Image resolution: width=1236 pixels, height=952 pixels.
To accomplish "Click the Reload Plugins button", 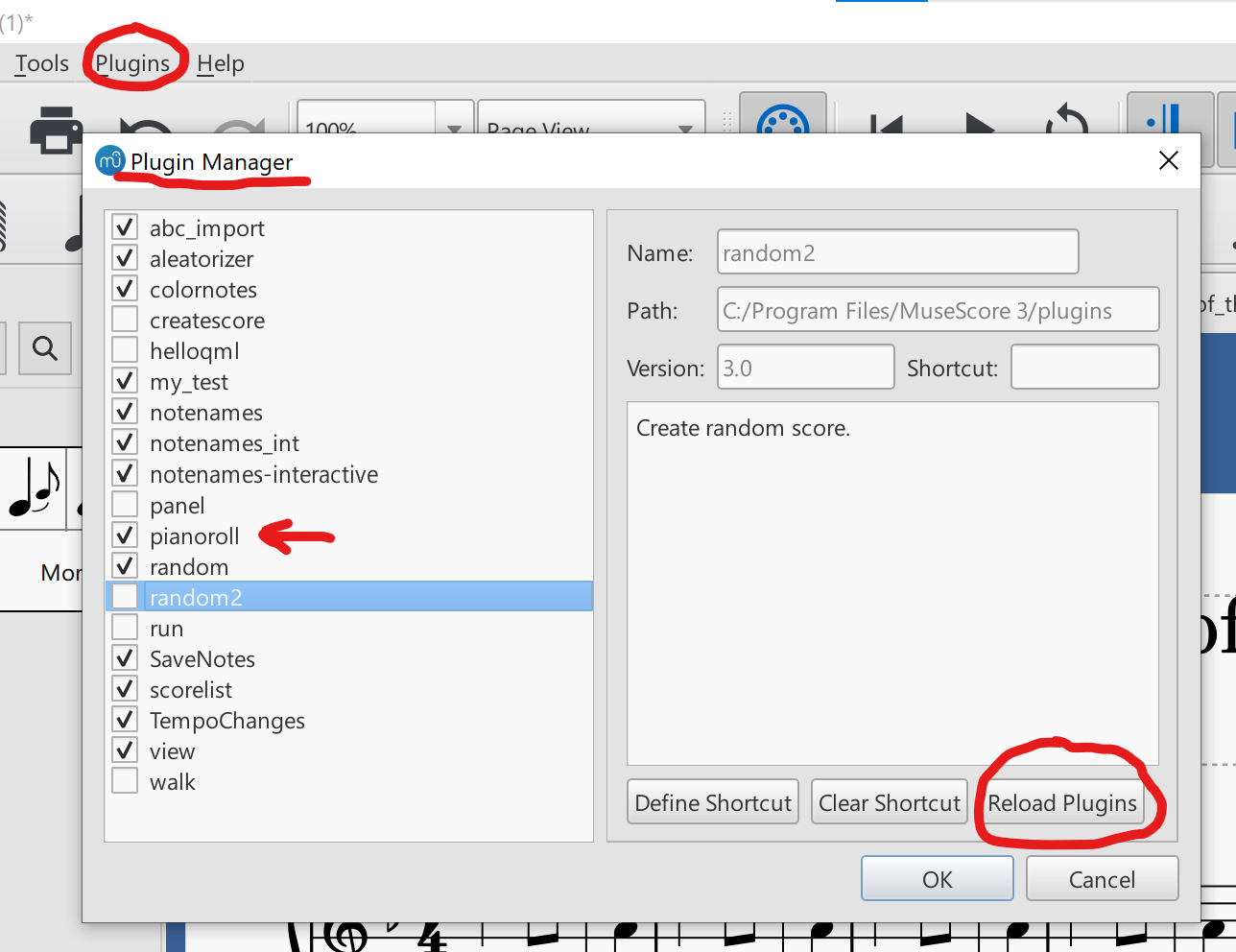I will [x=1062, y=803].
